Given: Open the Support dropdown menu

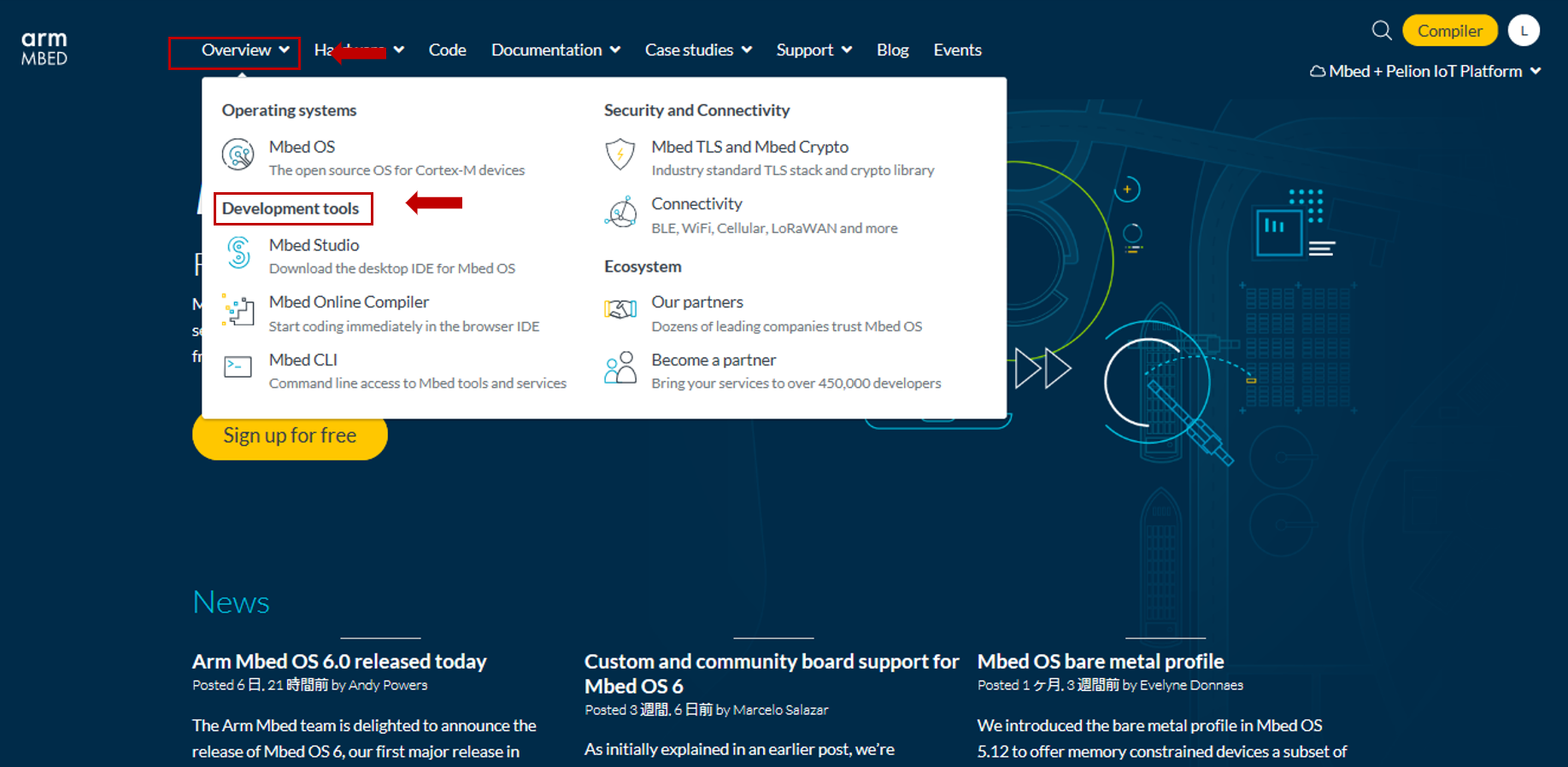Looking at the screenshot, I should [x=813, y=50].
